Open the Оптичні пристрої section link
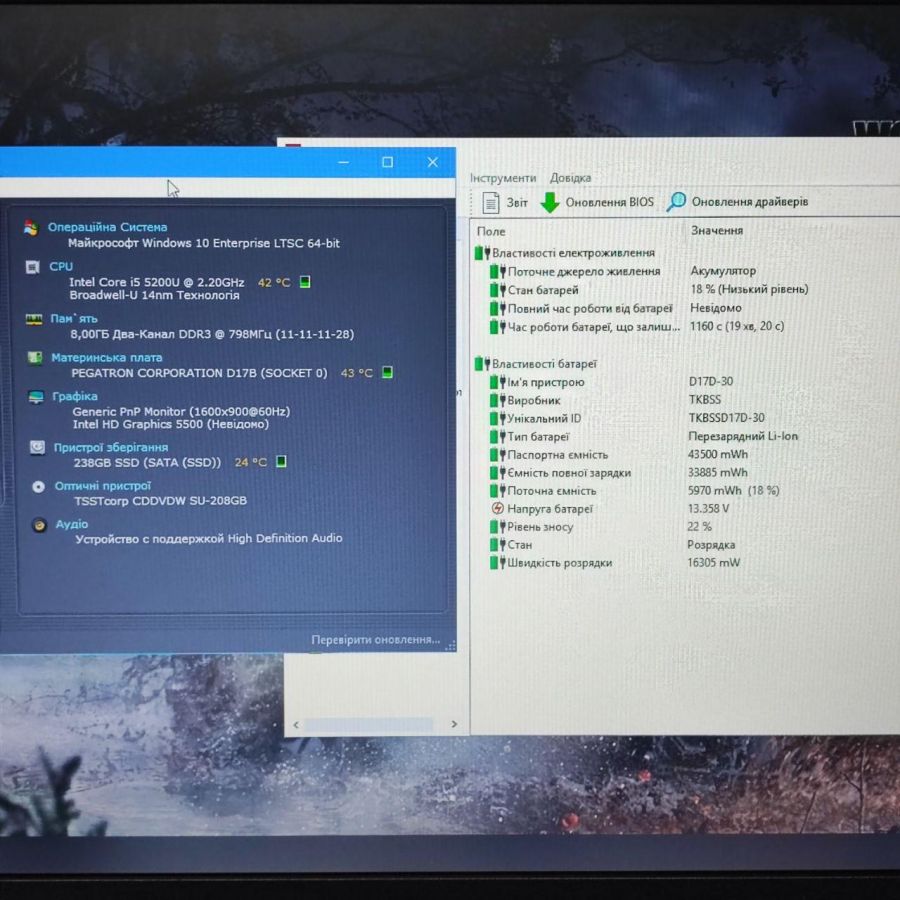Viewport: 900px width, 900px height. (x=103, y=486)
